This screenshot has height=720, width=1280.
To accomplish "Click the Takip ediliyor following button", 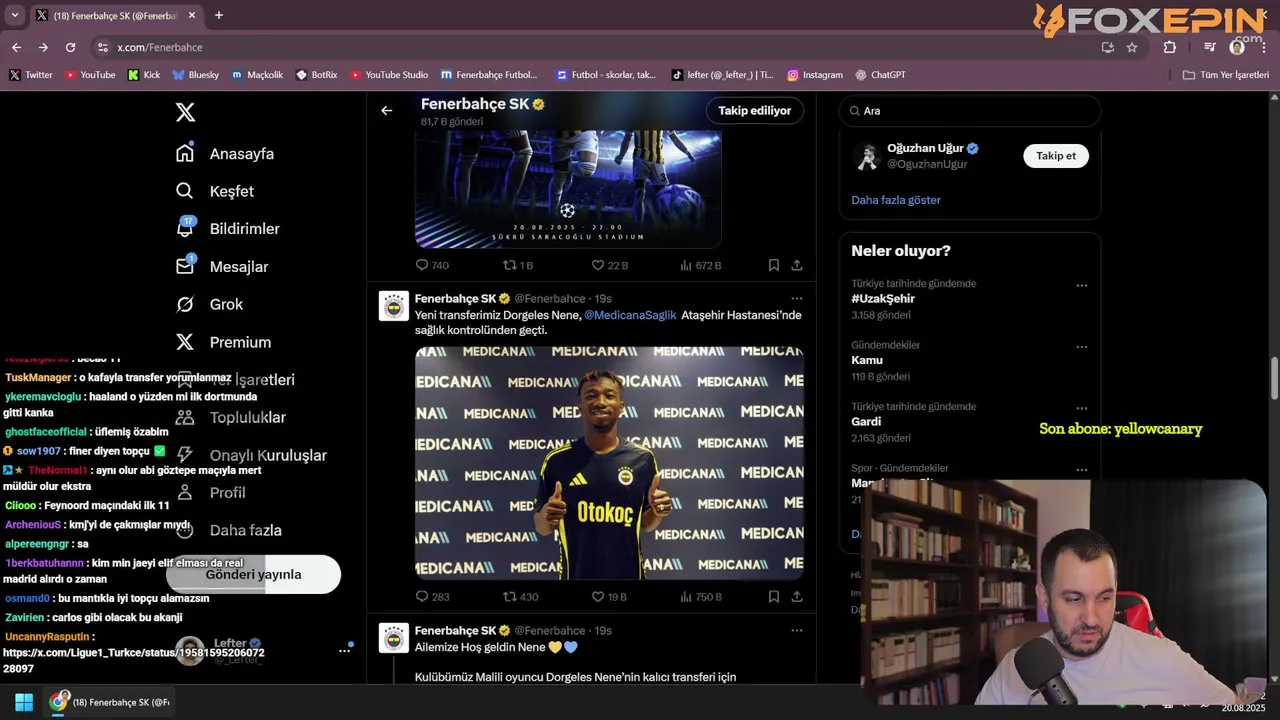I will (x=754, y=111).
